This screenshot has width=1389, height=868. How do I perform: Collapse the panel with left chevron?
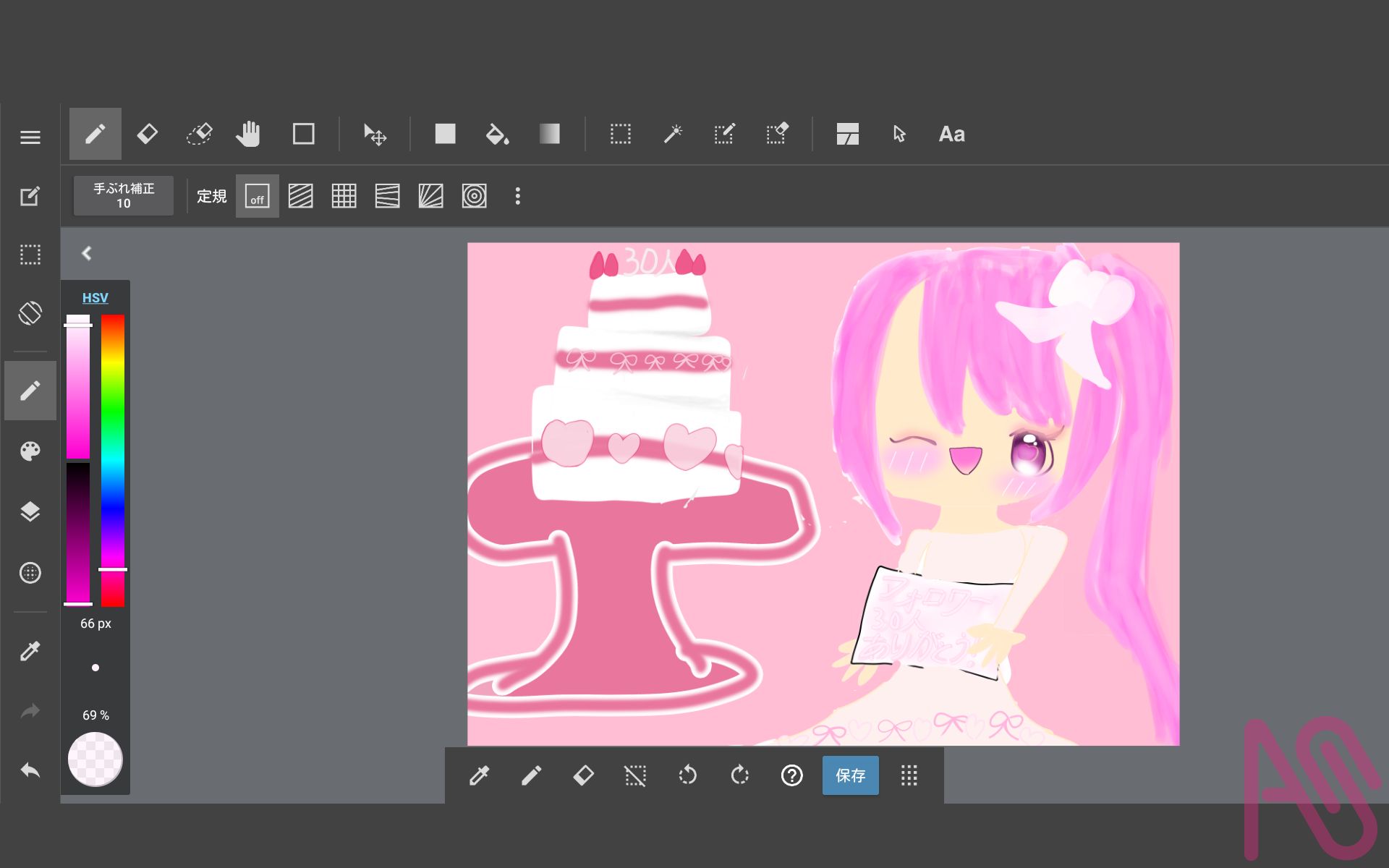87,253
